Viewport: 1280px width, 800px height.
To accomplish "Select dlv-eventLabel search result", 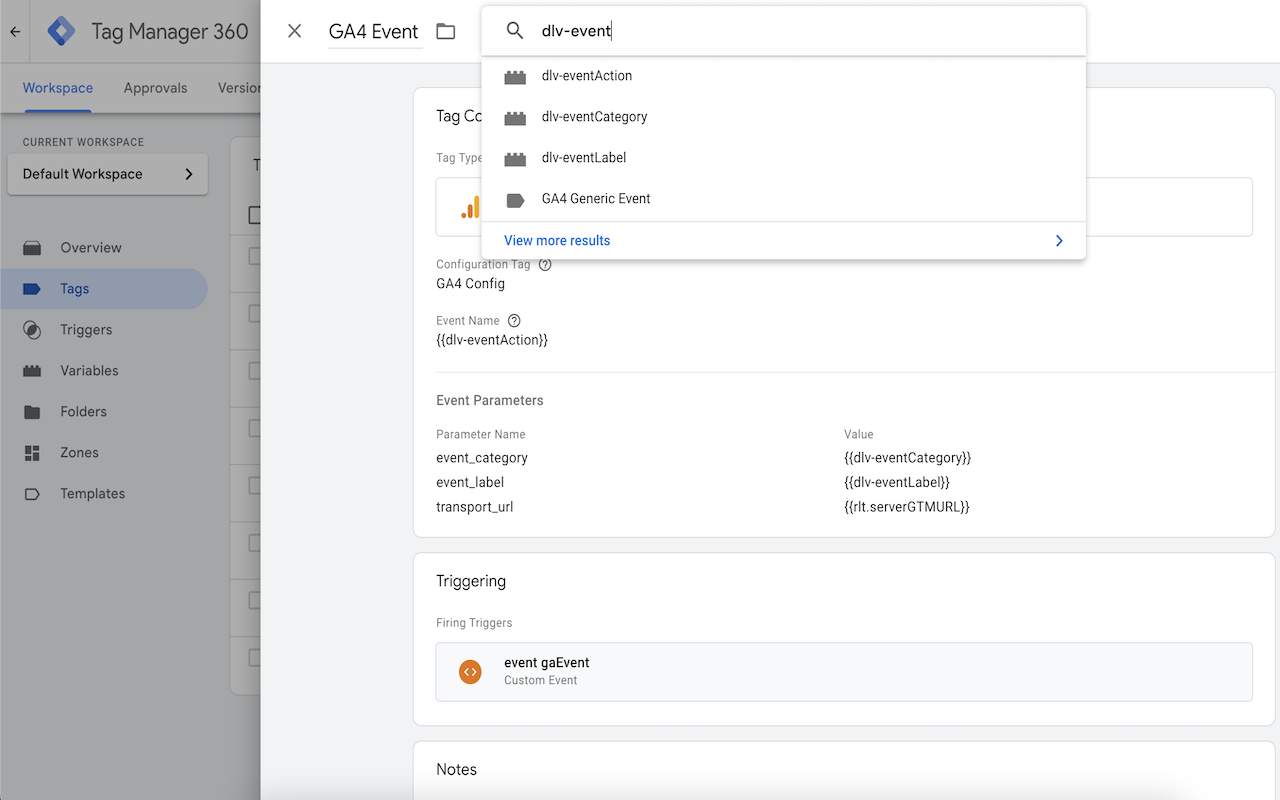I will (783, 158).
